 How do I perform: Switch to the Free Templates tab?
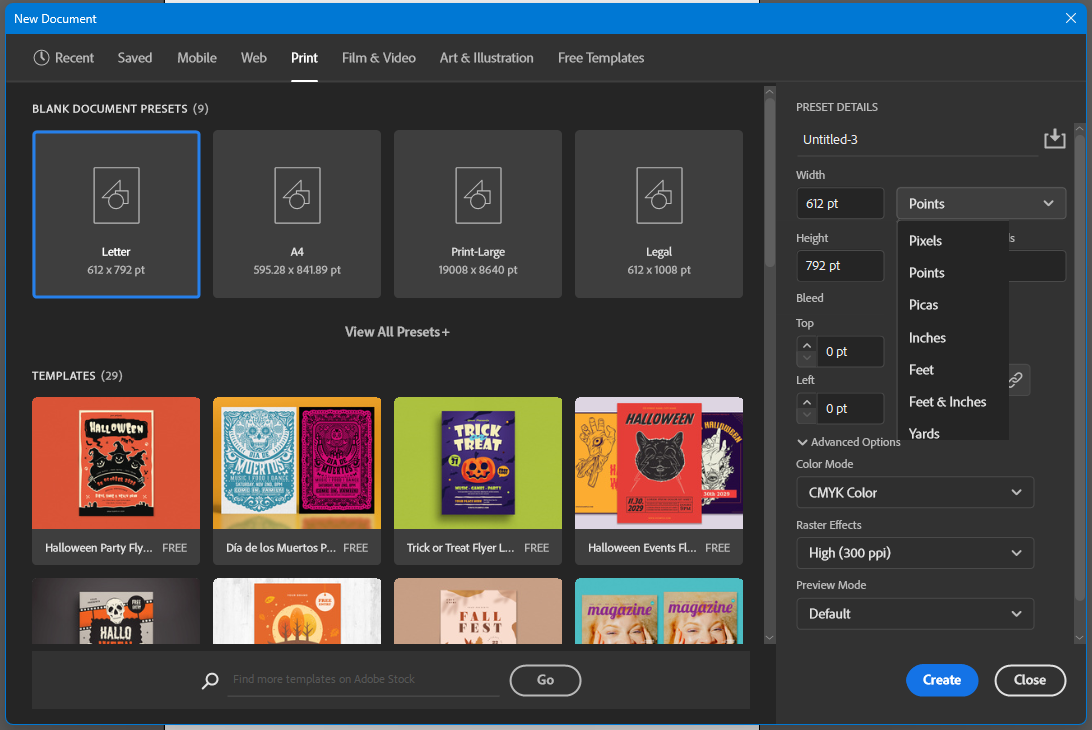(x=600, y=58)
